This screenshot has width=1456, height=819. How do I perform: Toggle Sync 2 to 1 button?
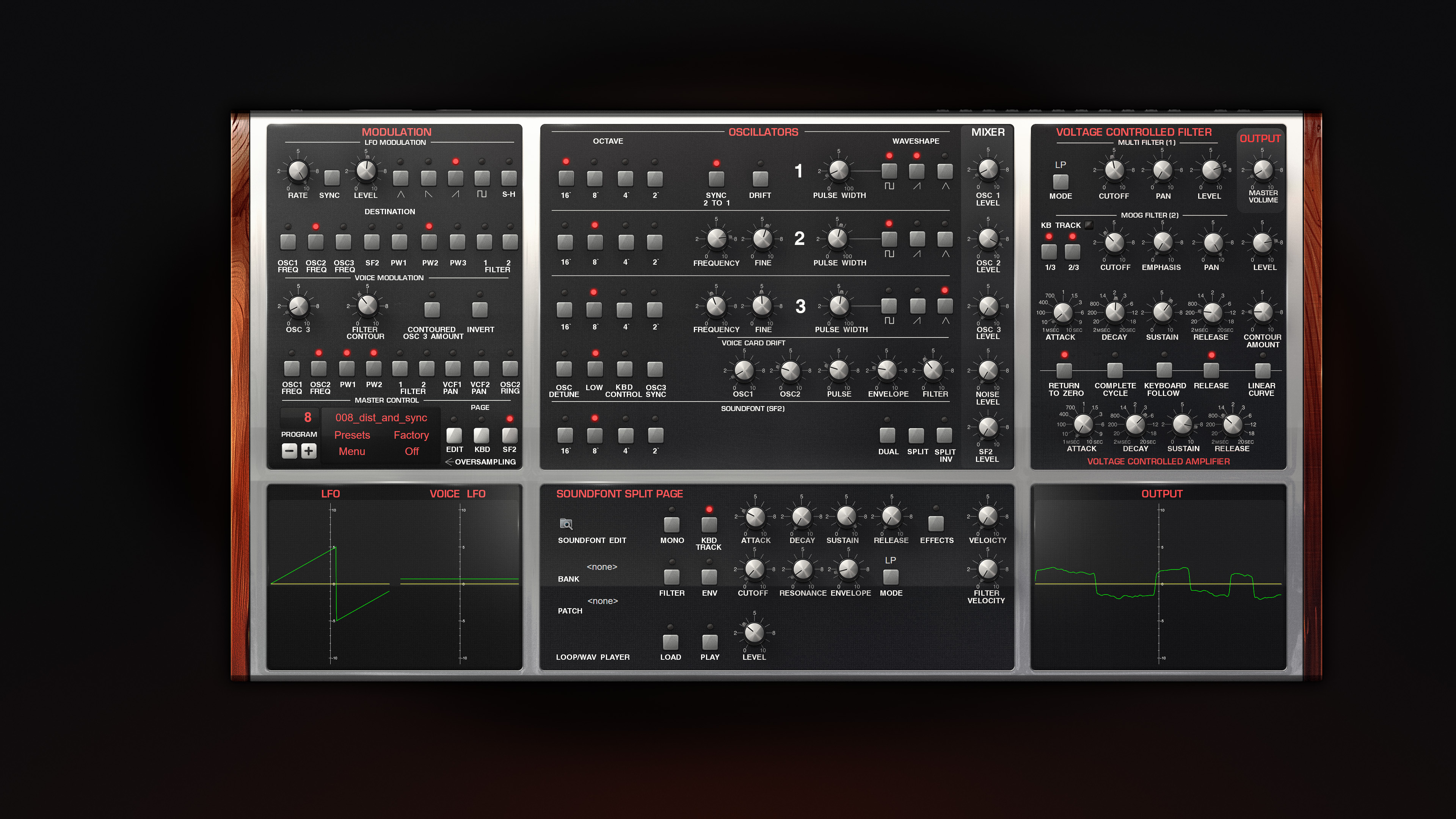716,179
